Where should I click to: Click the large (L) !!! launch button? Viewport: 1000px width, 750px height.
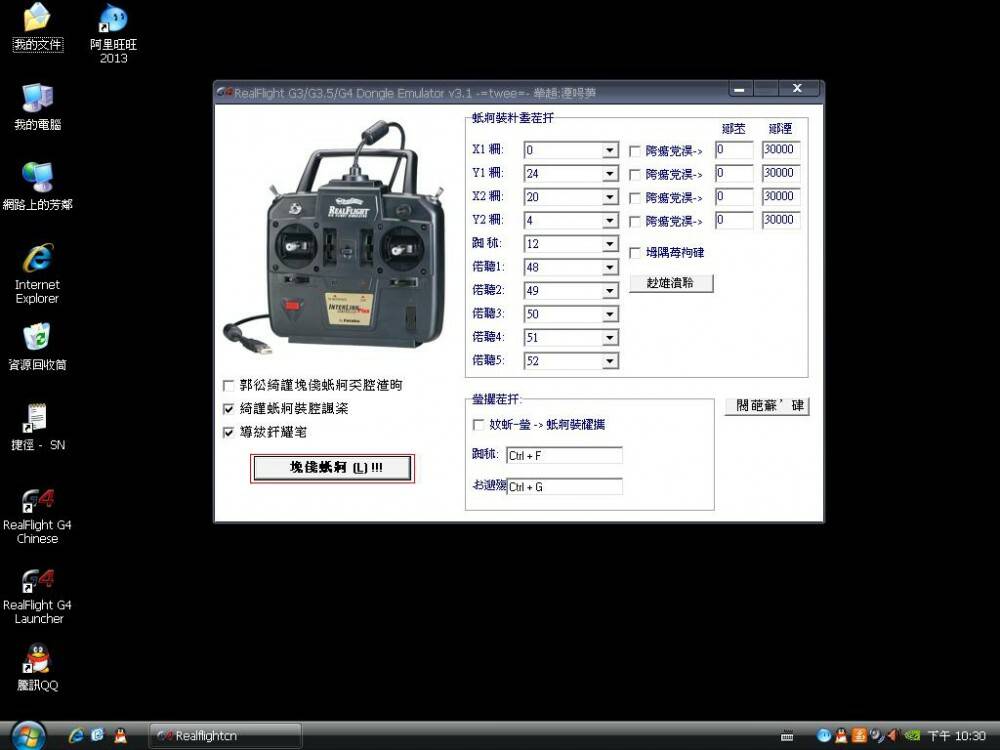332,468
